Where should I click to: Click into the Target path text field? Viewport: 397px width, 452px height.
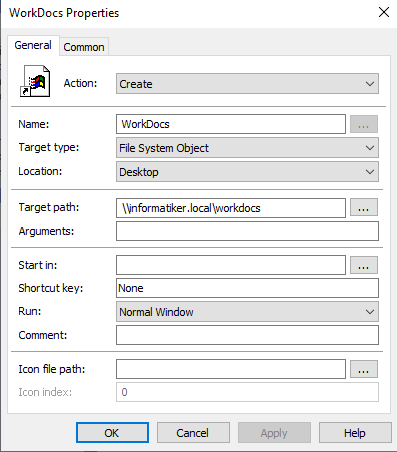(x=231, y=208)
